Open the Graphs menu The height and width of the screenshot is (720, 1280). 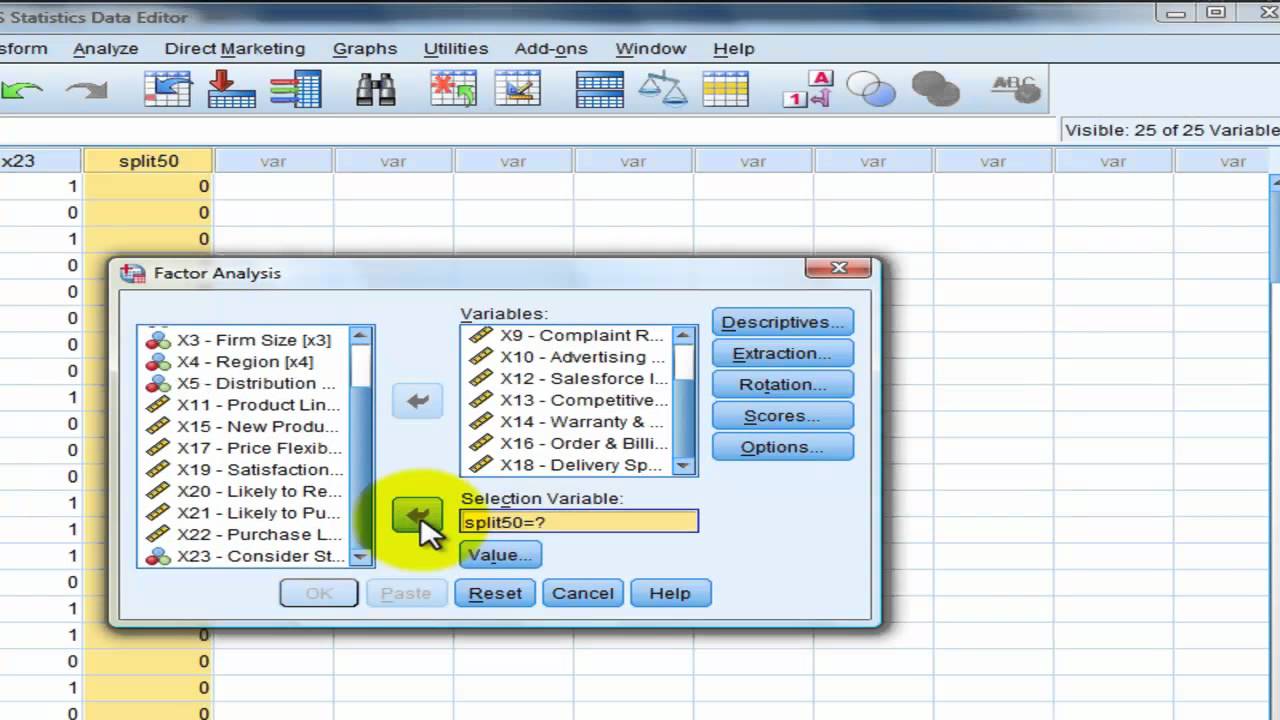365,48
